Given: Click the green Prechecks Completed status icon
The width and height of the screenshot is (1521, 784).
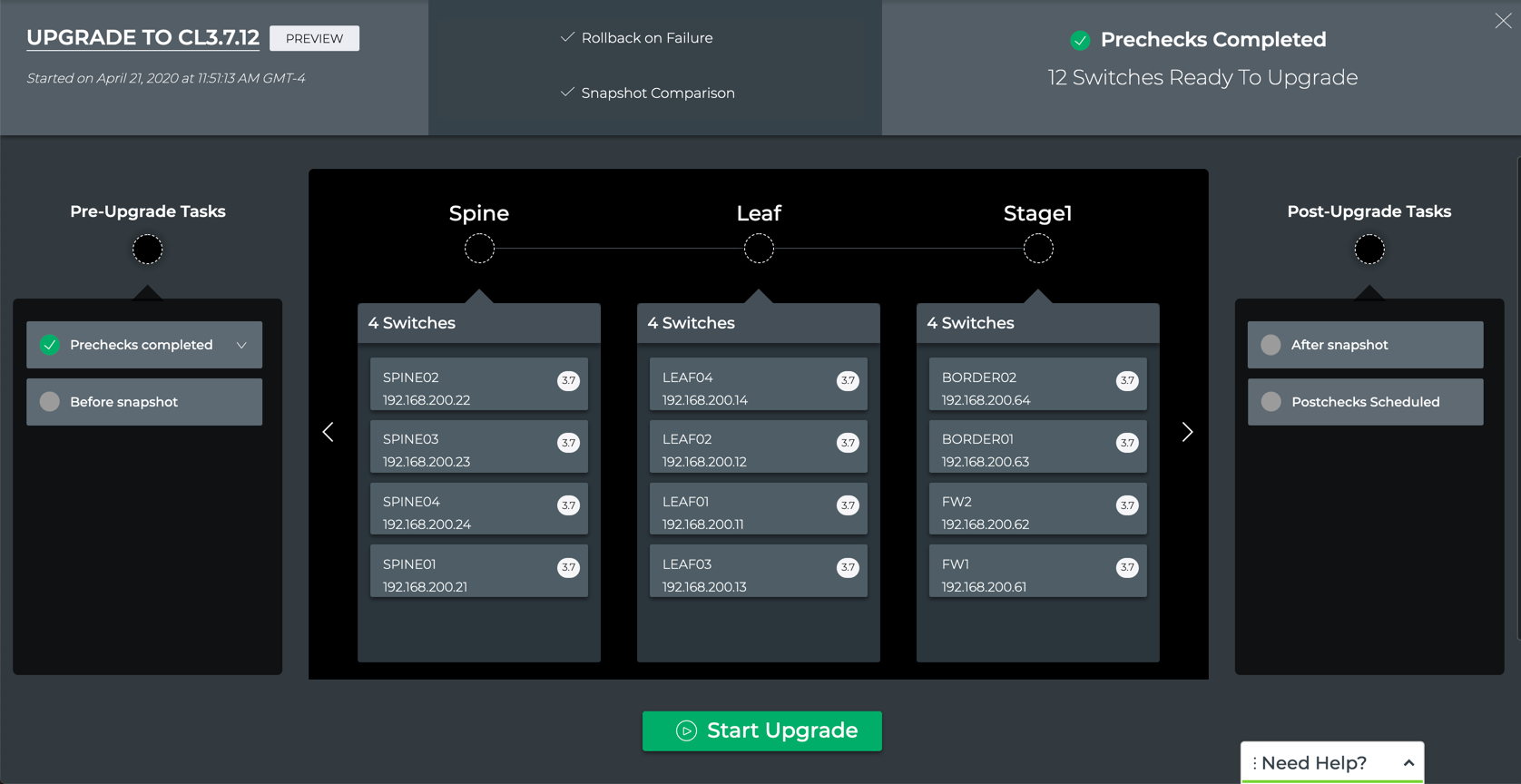Looking at the screenshot, I should (x=1080, y=40).
